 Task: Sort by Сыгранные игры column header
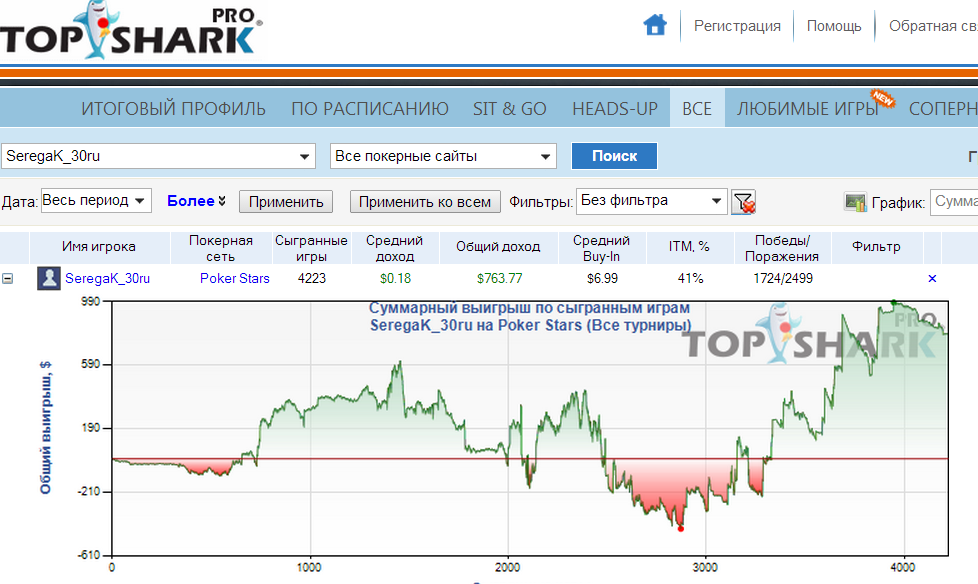point(311,248)
